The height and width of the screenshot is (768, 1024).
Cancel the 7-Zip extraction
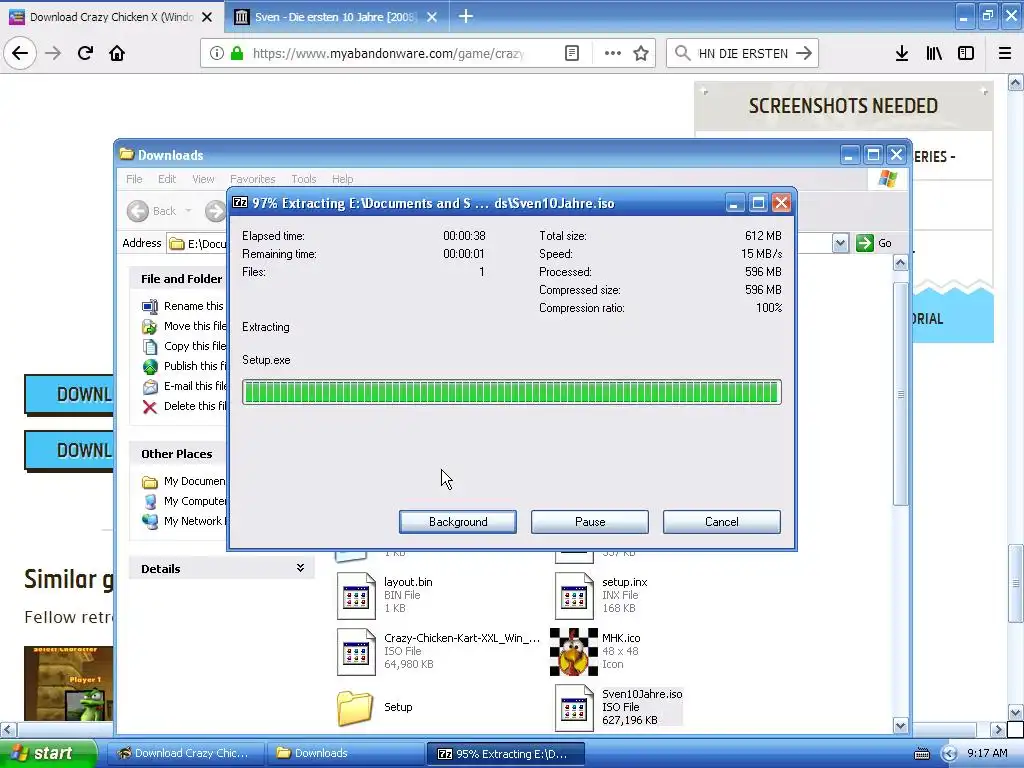(722, 522)
